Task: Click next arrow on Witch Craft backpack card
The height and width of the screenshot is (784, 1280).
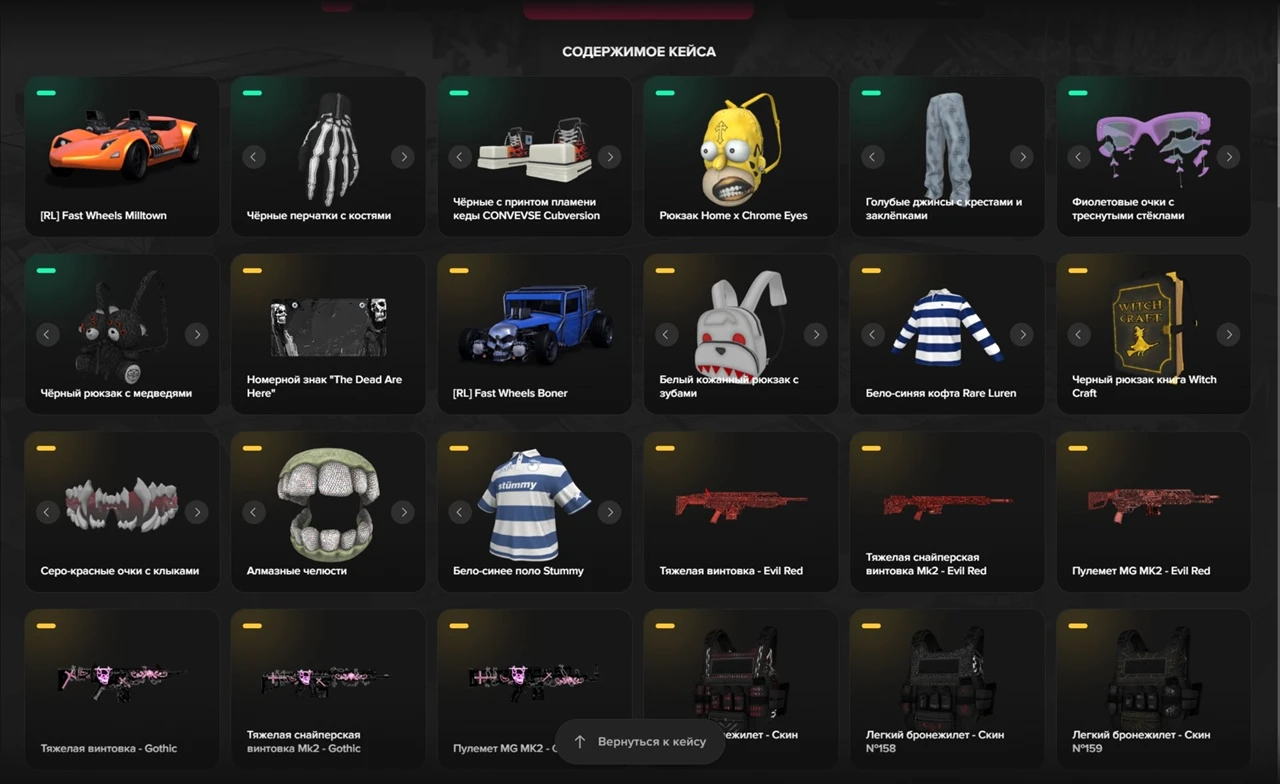Action: coord(1229,335)
